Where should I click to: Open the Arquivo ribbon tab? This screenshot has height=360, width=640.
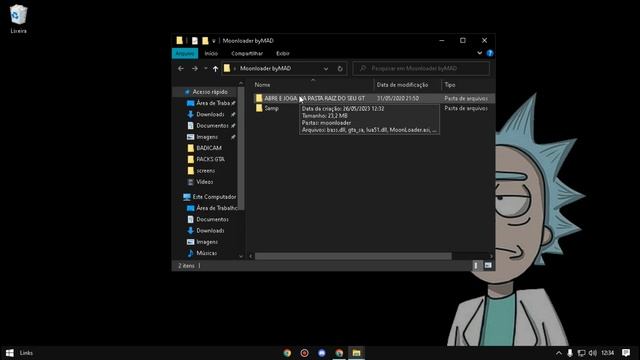[x=185, y=53]
